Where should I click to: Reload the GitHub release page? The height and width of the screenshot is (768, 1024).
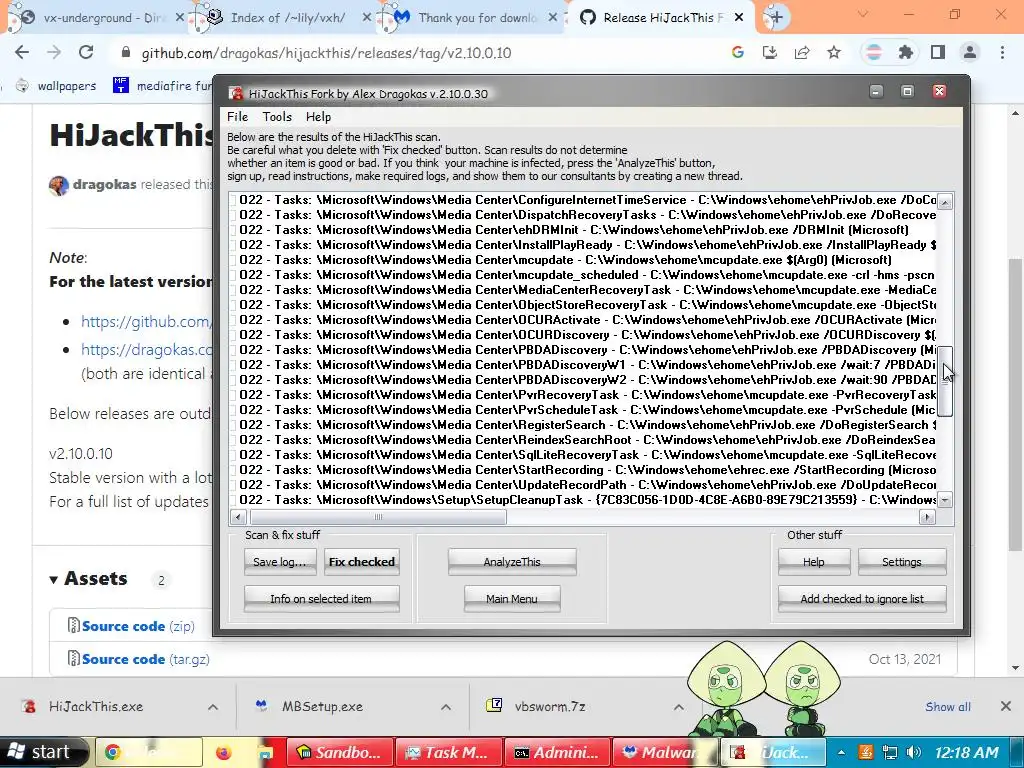click(86, 53)
